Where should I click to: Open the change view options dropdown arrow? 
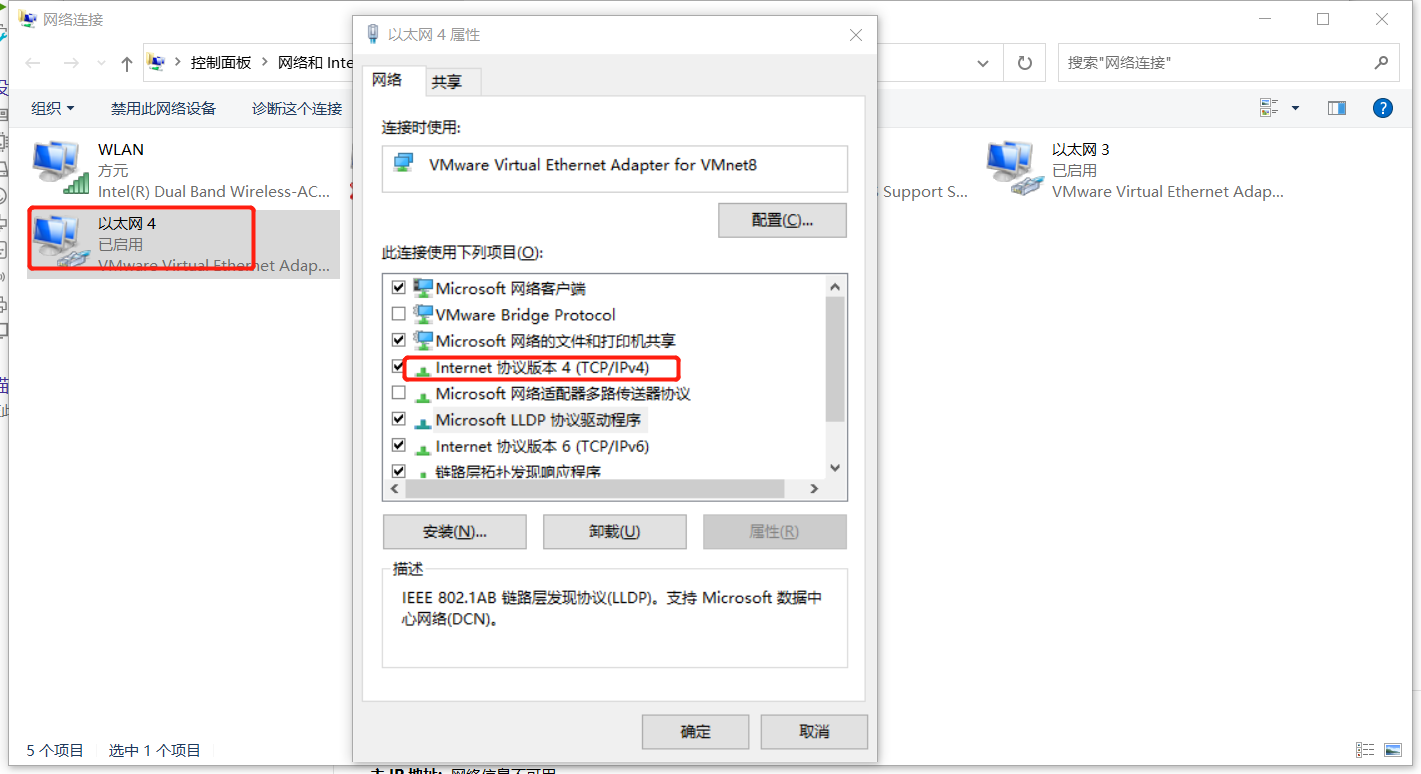(x=1296, y=108)
